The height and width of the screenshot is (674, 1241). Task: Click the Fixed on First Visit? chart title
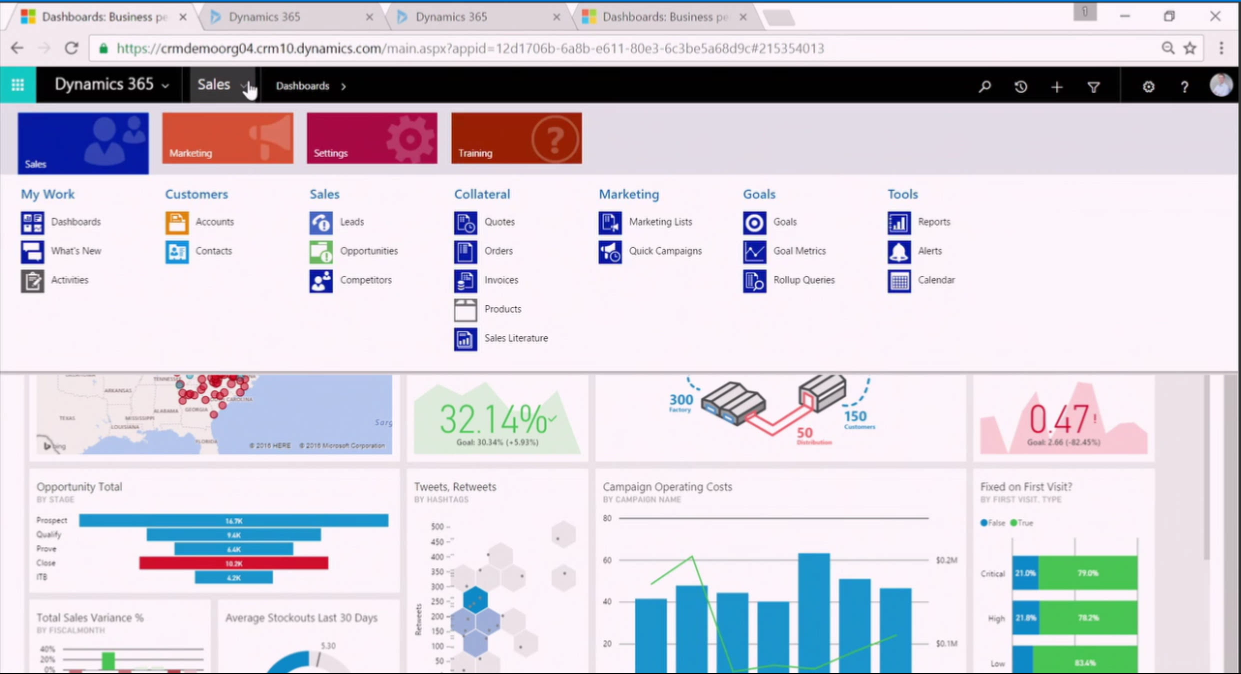(x=1026, y=487)
